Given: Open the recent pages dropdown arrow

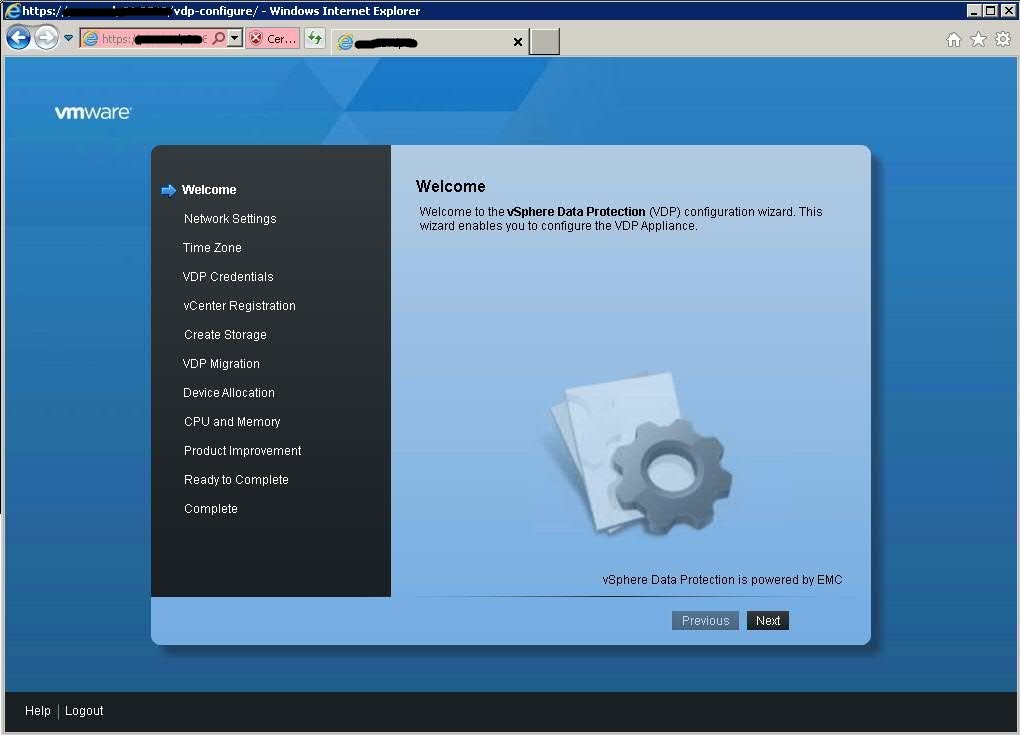Looking at the screenshot, I should [68, 38].
